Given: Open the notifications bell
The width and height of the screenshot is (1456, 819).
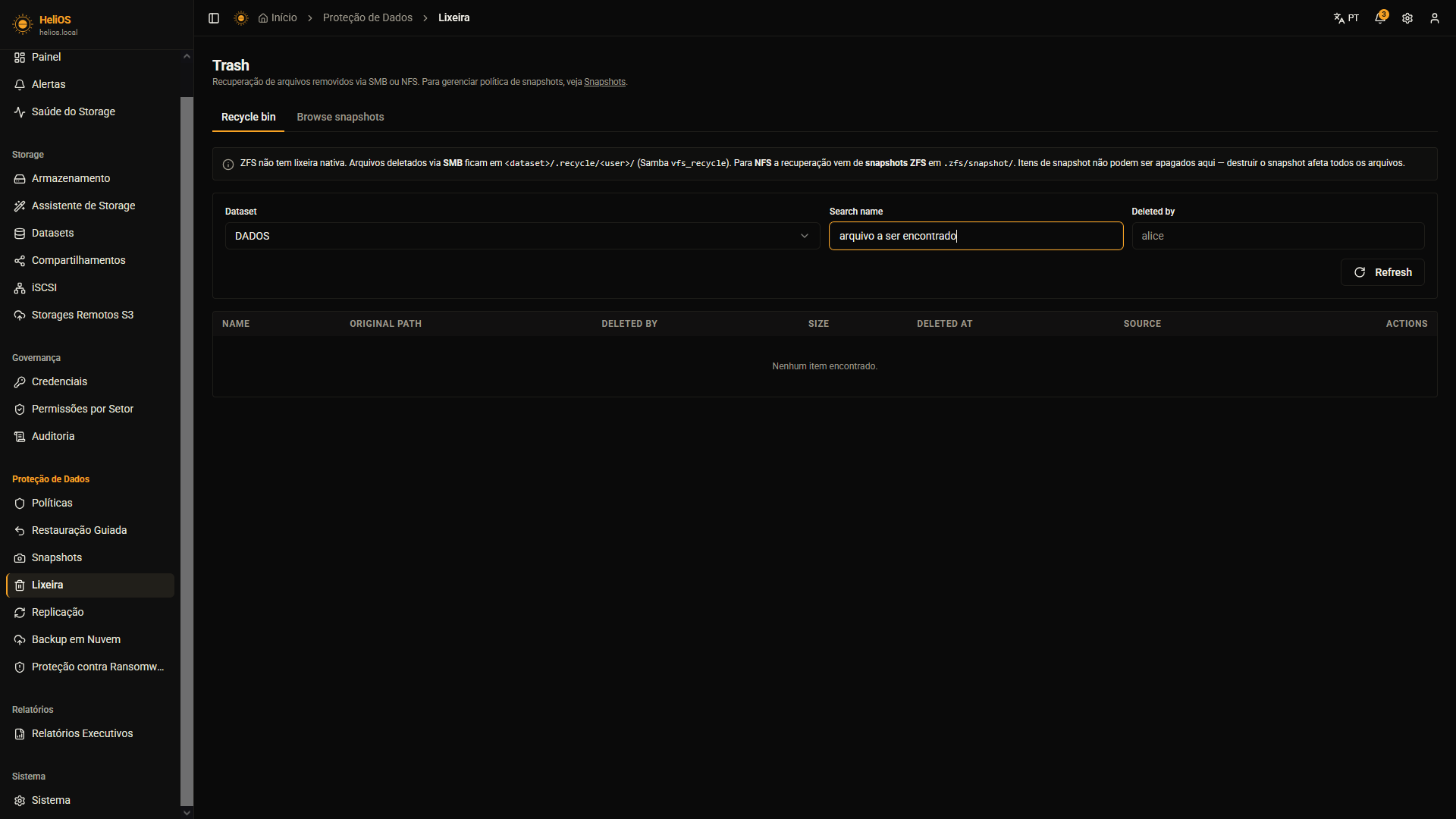Looking at the screenshot, I should coord(1380,18).
